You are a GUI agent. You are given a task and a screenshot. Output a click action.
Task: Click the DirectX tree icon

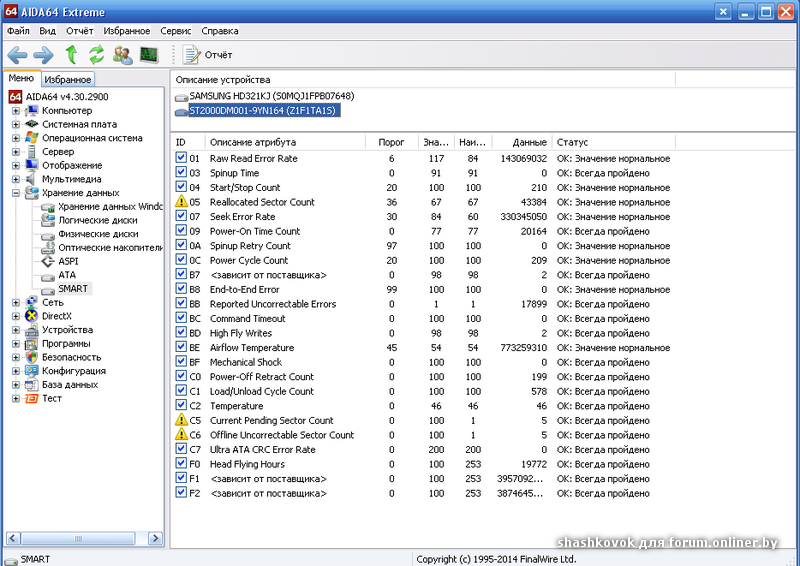pyautogui.click(x=32, y=316)
